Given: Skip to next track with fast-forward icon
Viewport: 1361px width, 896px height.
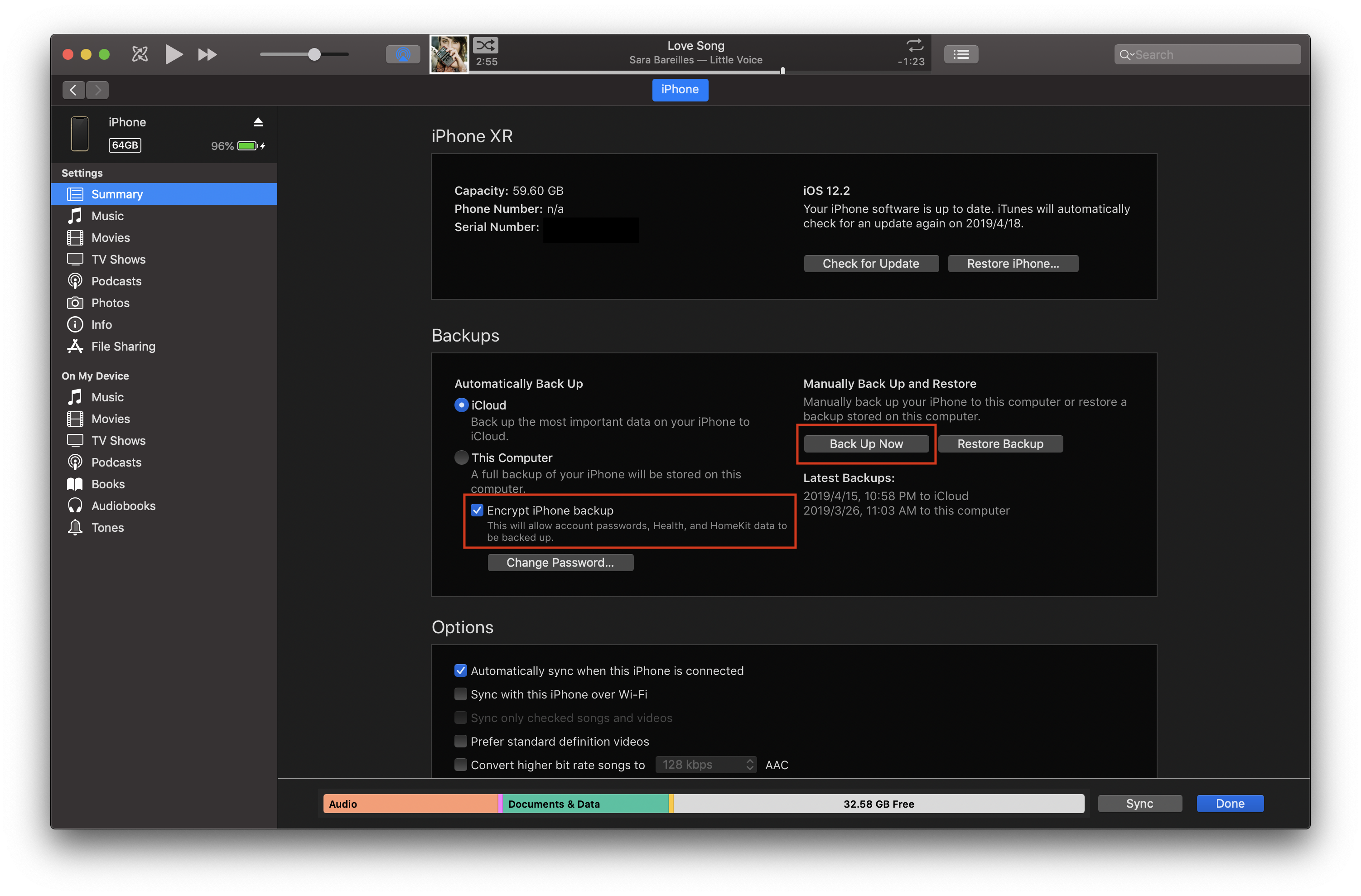Looking at the screenshot, I should (207, 54).
